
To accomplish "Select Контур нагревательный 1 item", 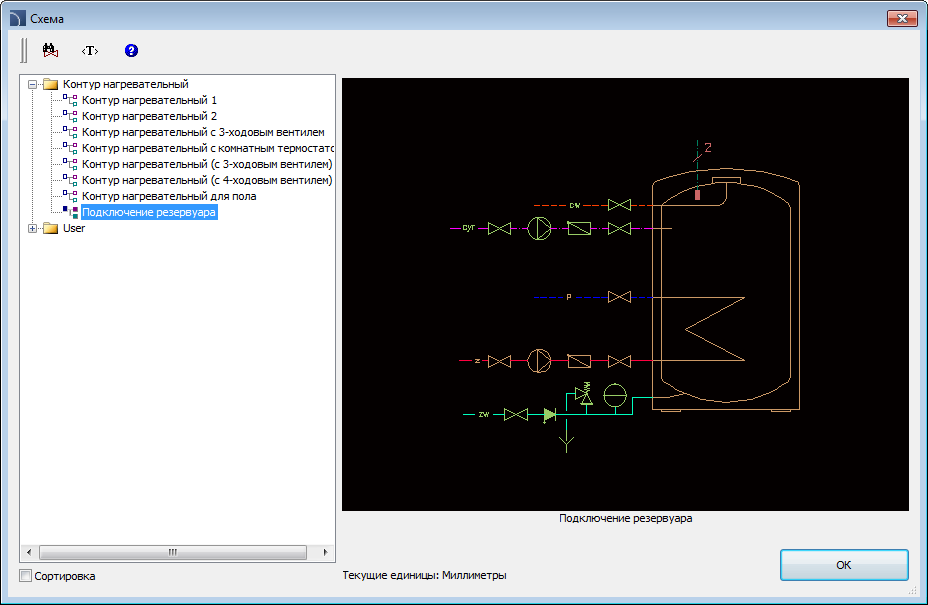I will coord(149,100).
